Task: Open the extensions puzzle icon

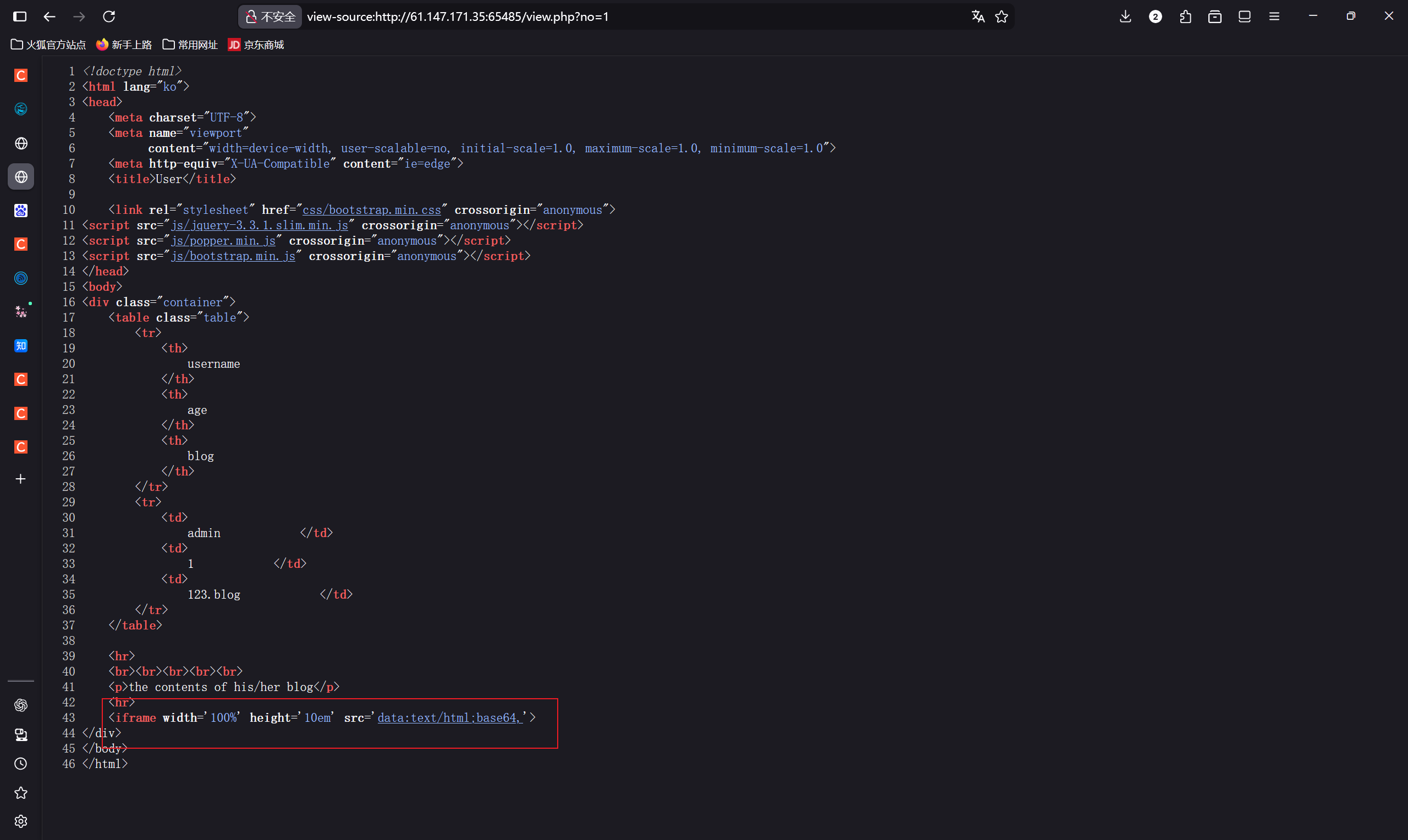Action: [x=1185, y=16]
